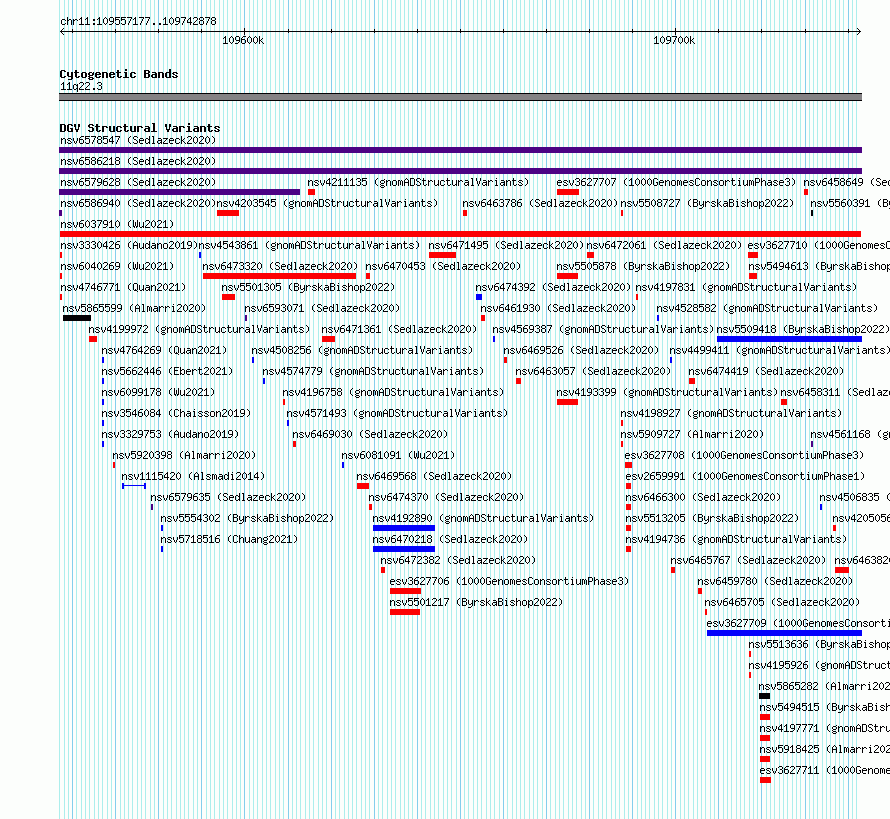This screenshot has width=890, height=819.
Task: Open nsv6037910 (Wu2021) variant label
Action: tap(117, 224)
